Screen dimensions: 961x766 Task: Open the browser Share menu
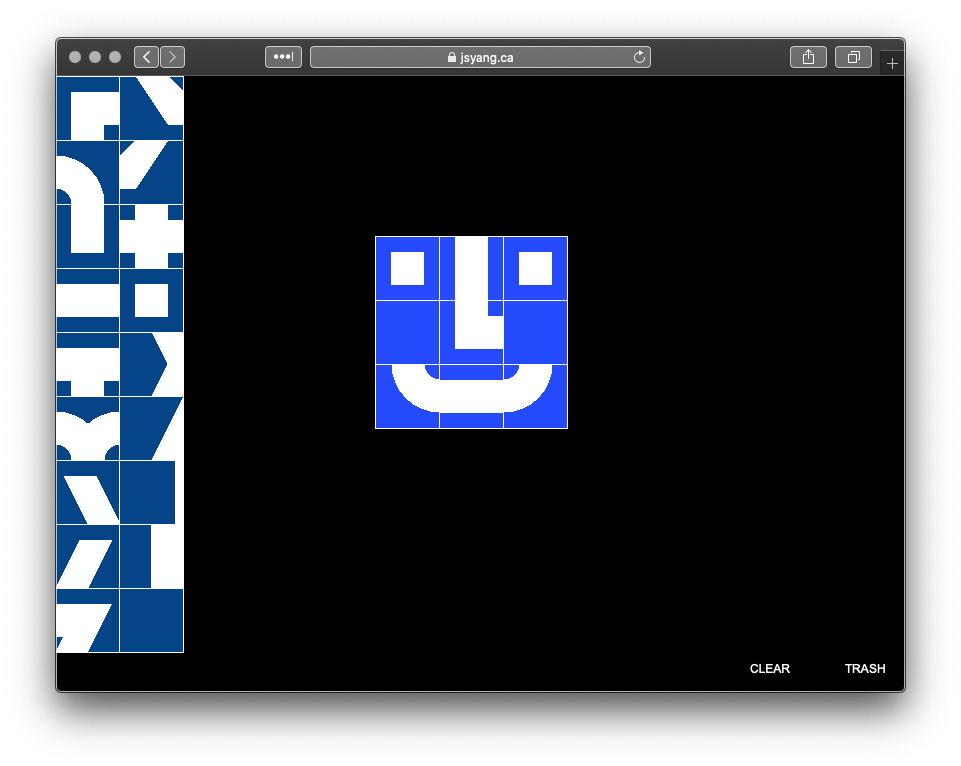click(808, 57)
